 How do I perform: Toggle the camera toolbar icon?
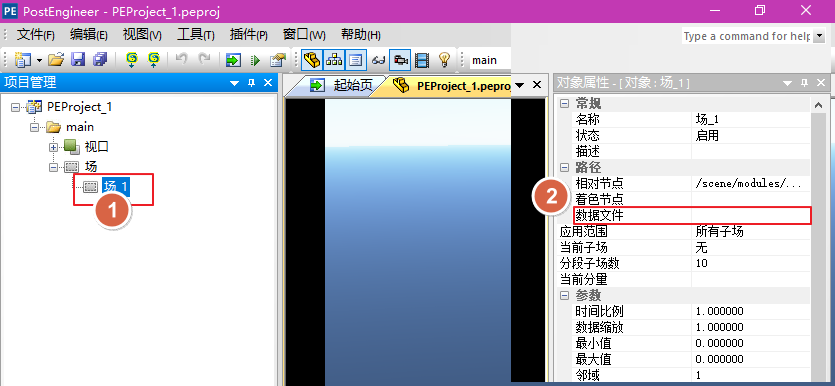coord(400,60)
